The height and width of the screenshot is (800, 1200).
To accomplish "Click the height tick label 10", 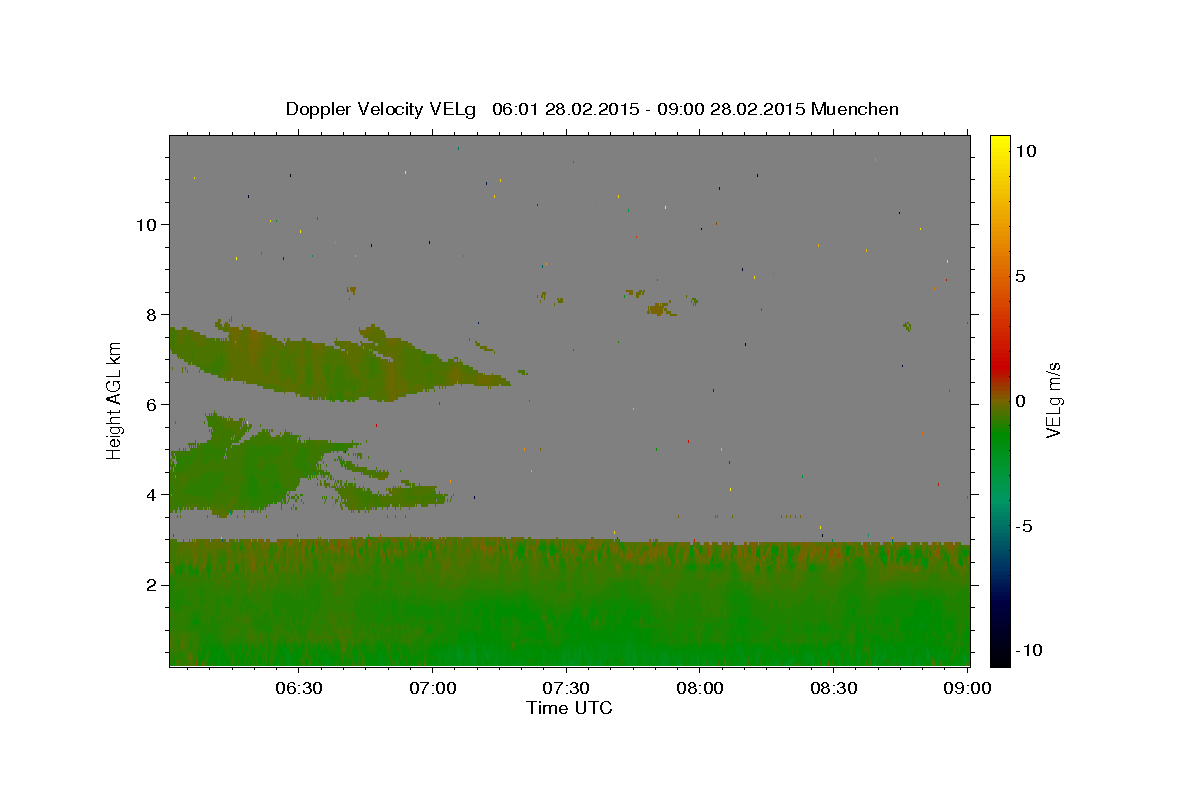I will coord(149,224).
